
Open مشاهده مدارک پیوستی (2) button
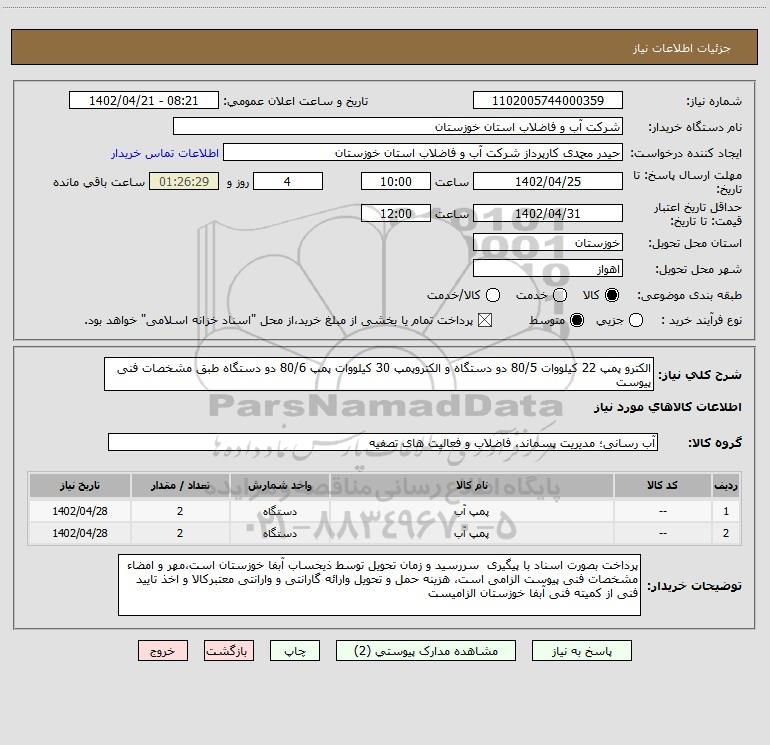tap(426, 651)
